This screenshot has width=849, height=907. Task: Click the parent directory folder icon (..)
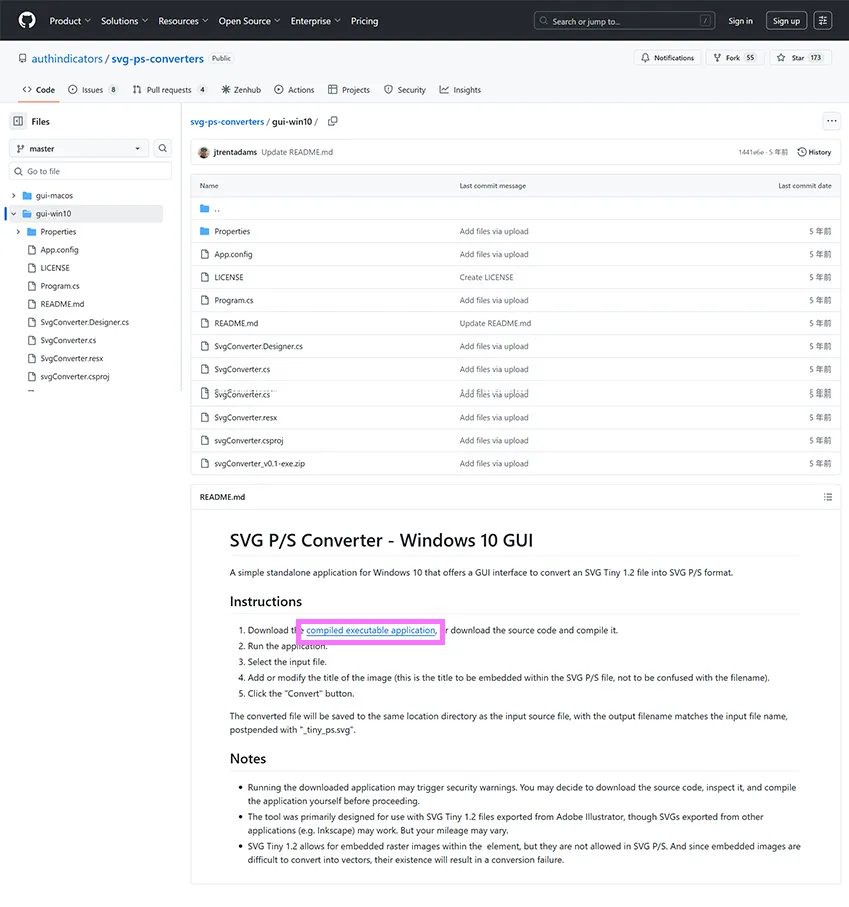pyautogui.click(x=204, y=208)
